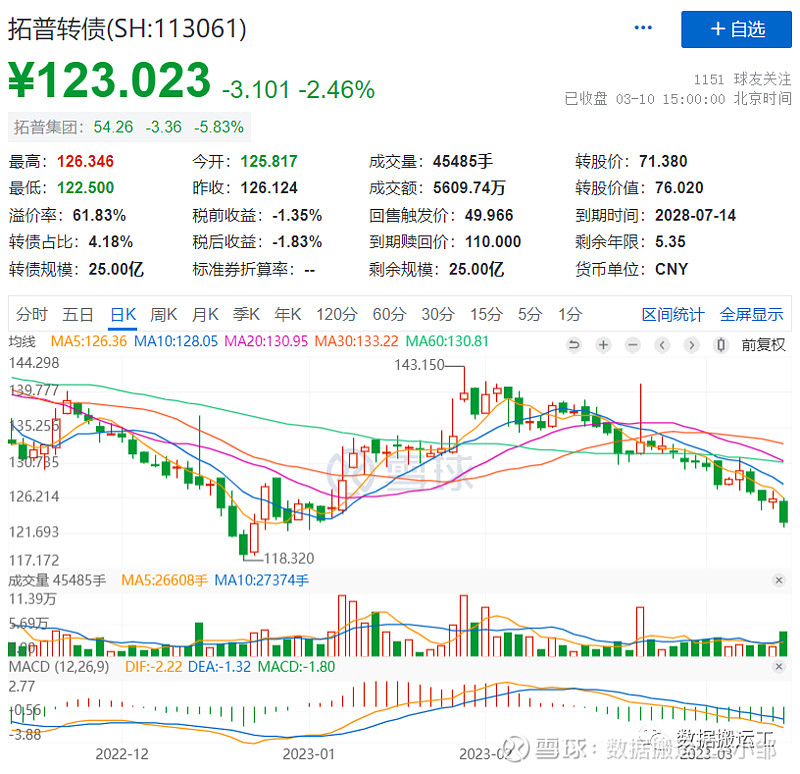Viewport: 800px width, 774px height.
Task: Click the MA60:130.81 legend label
Action: coord(447,341)
